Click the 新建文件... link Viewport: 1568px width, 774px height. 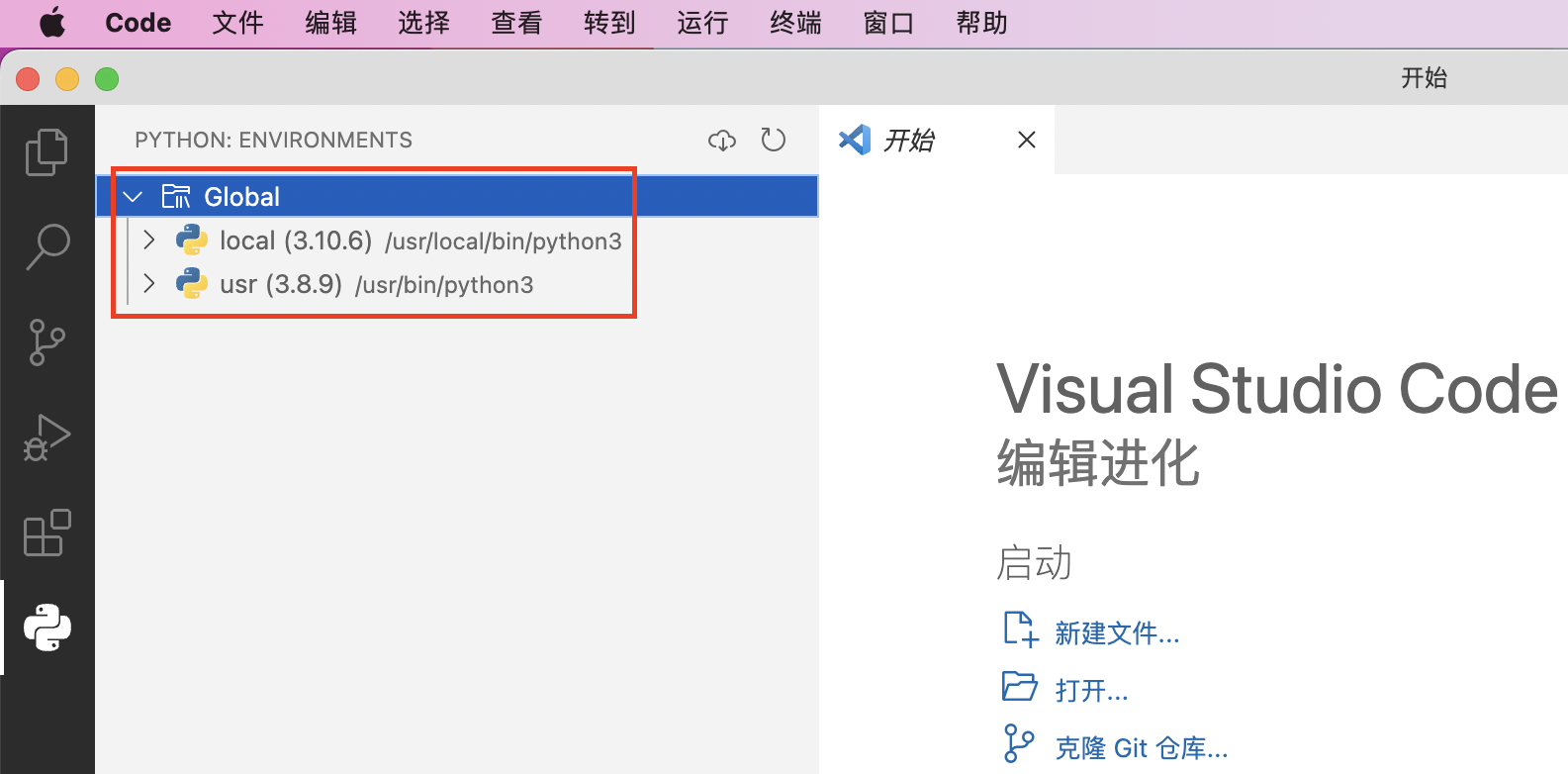pos(1117,632)
